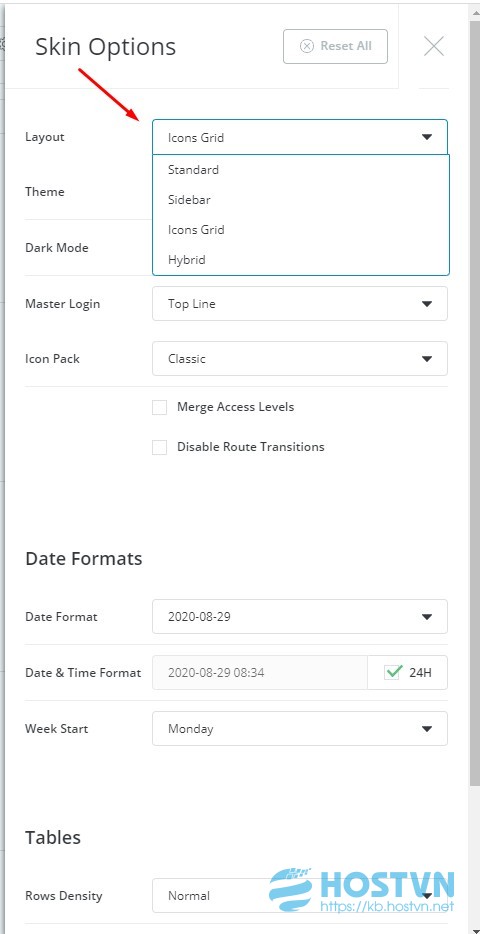Open the Rows Density dropdown
The height and width of the screenshot is (934, 480).
(x=300, y=895)
